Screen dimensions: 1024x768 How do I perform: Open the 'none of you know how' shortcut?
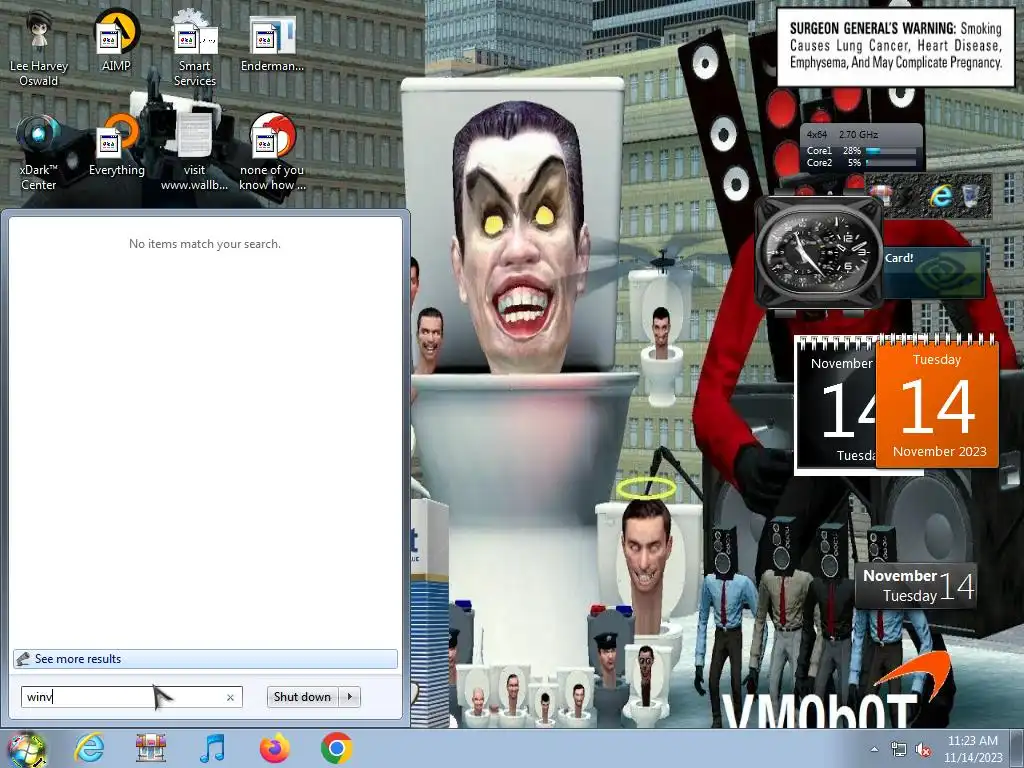tap(272, 152)
